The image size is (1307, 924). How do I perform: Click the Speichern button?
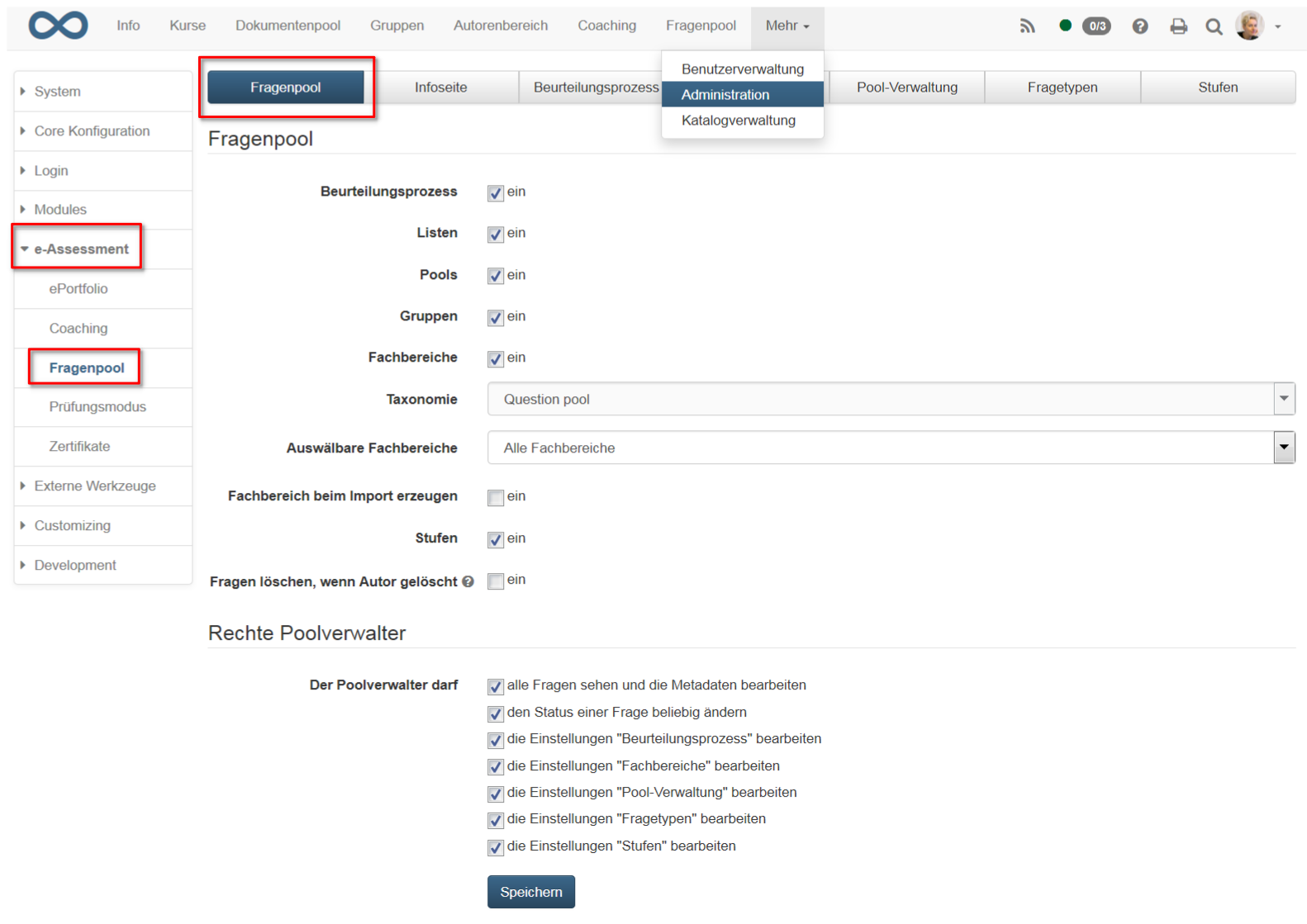coord(530,892)
